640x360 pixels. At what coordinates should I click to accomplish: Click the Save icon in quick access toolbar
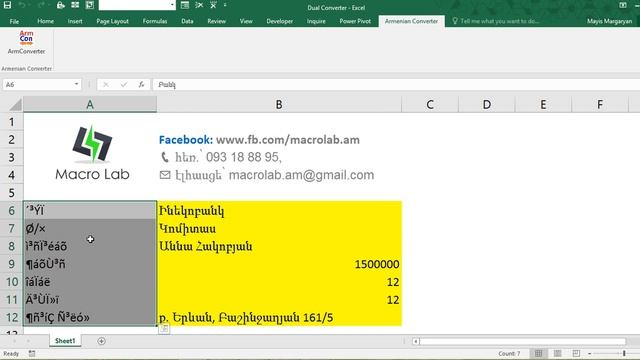7,5
